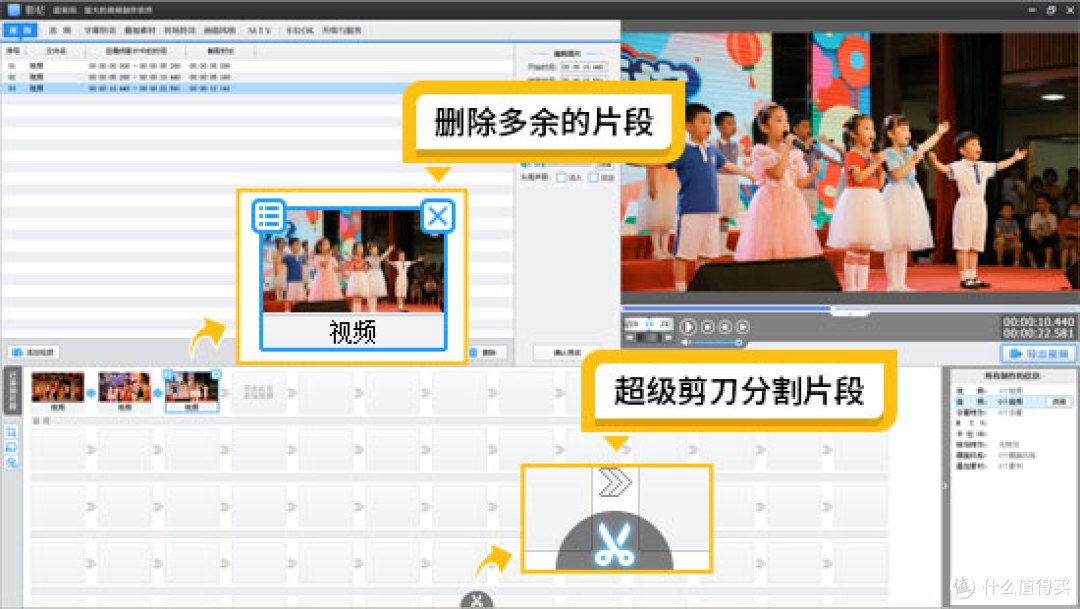Open the MTV tab
The image size is (1080, 609).
coord(260,30)
